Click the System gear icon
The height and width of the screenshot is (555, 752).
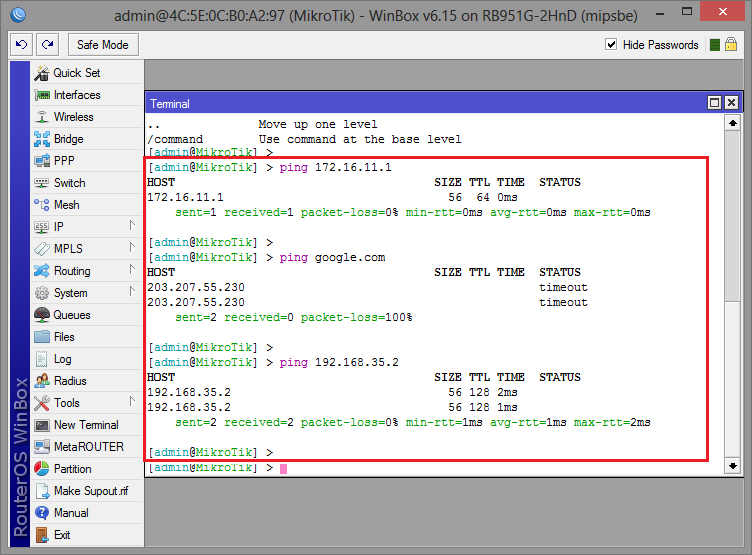click(42, 293)
